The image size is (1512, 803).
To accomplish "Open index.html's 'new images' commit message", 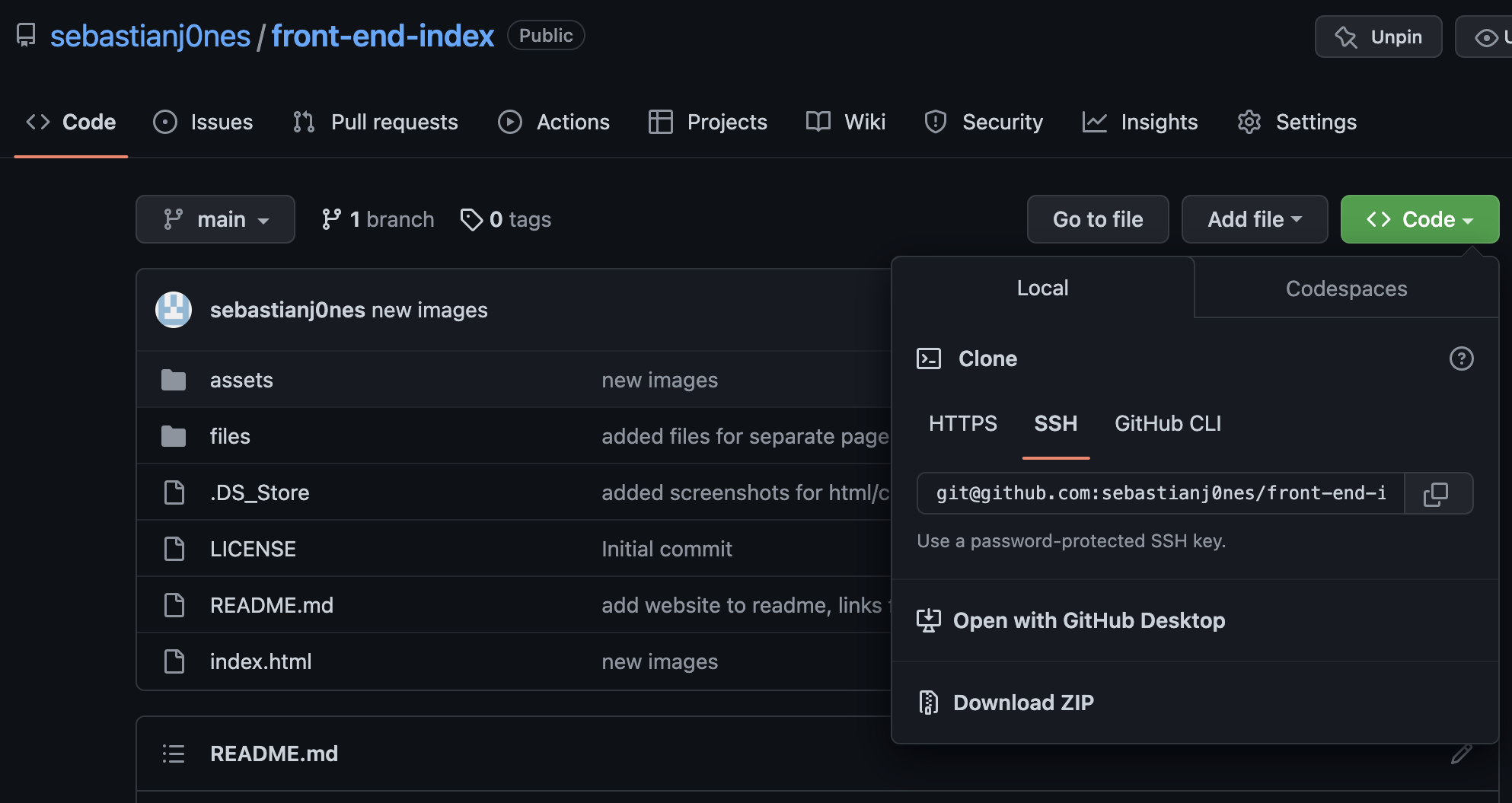I will click(x=660, y=661).
